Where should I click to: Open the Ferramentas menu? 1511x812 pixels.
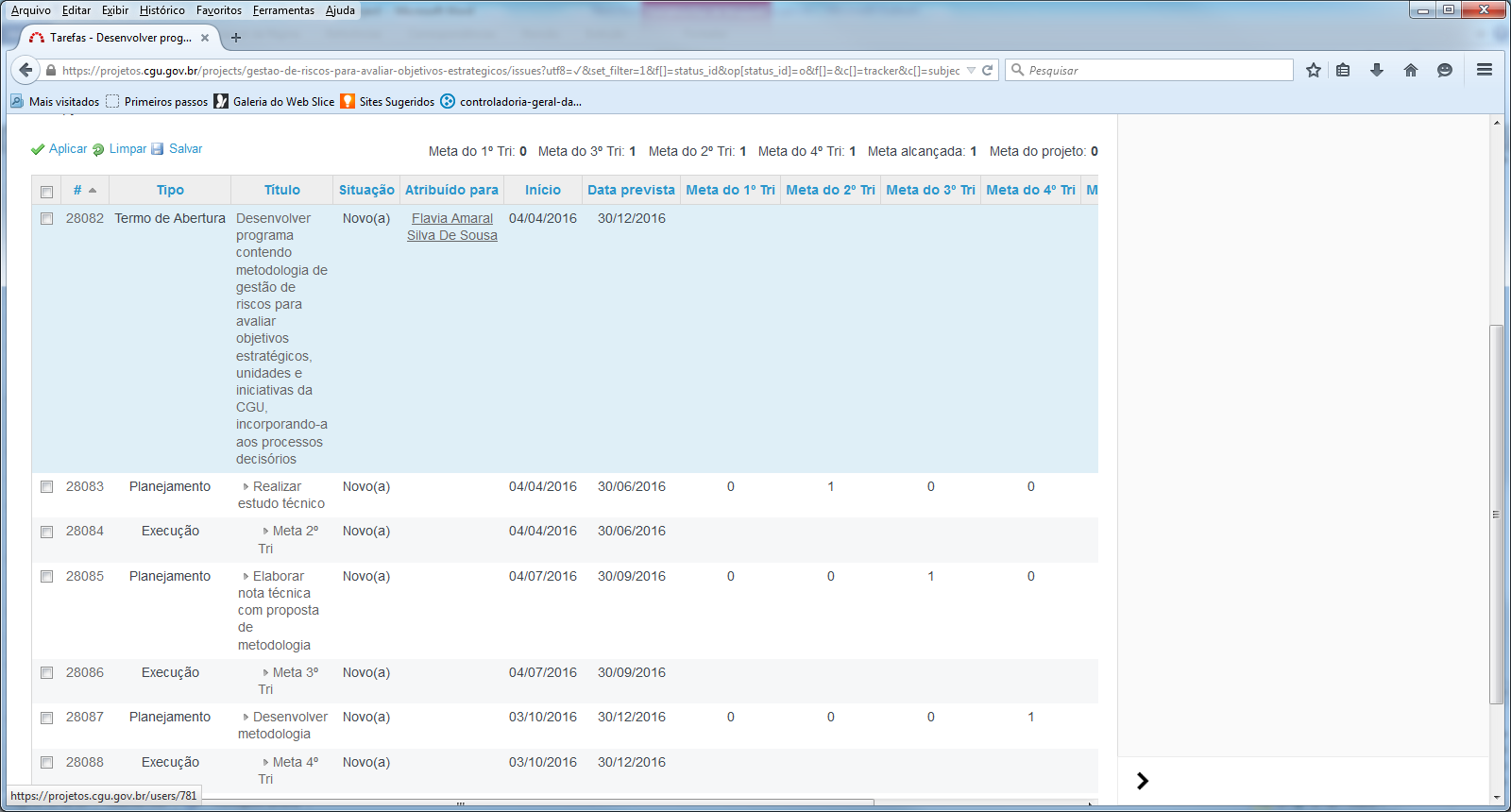(x=283, y=10)
